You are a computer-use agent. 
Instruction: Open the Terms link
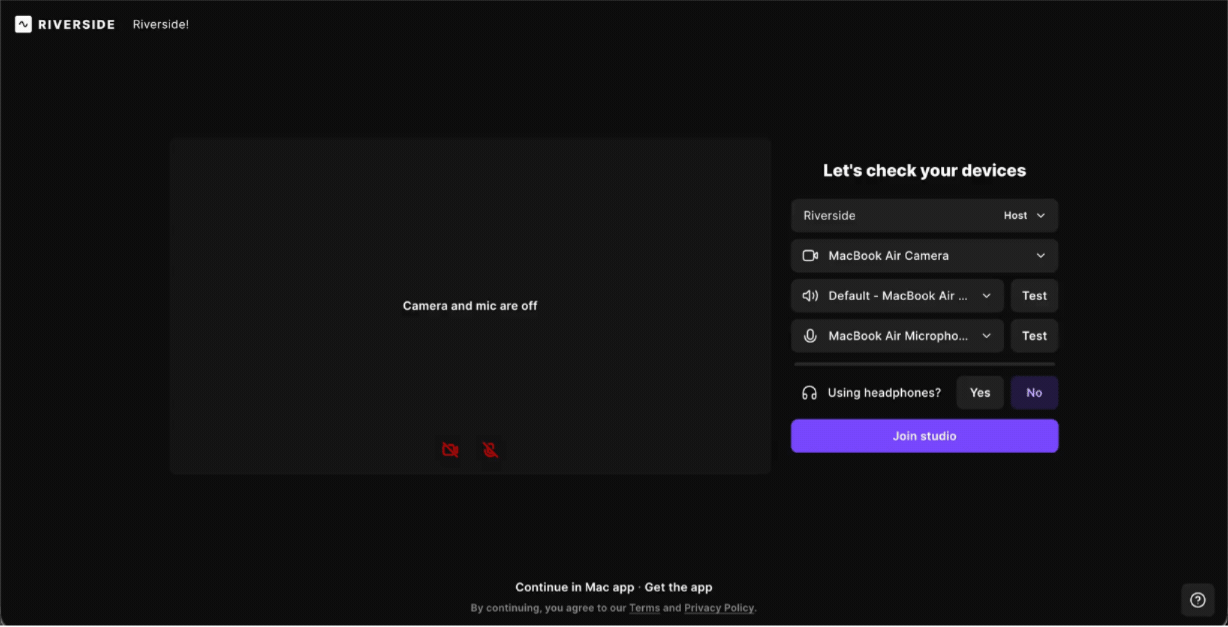click(644, 608)
